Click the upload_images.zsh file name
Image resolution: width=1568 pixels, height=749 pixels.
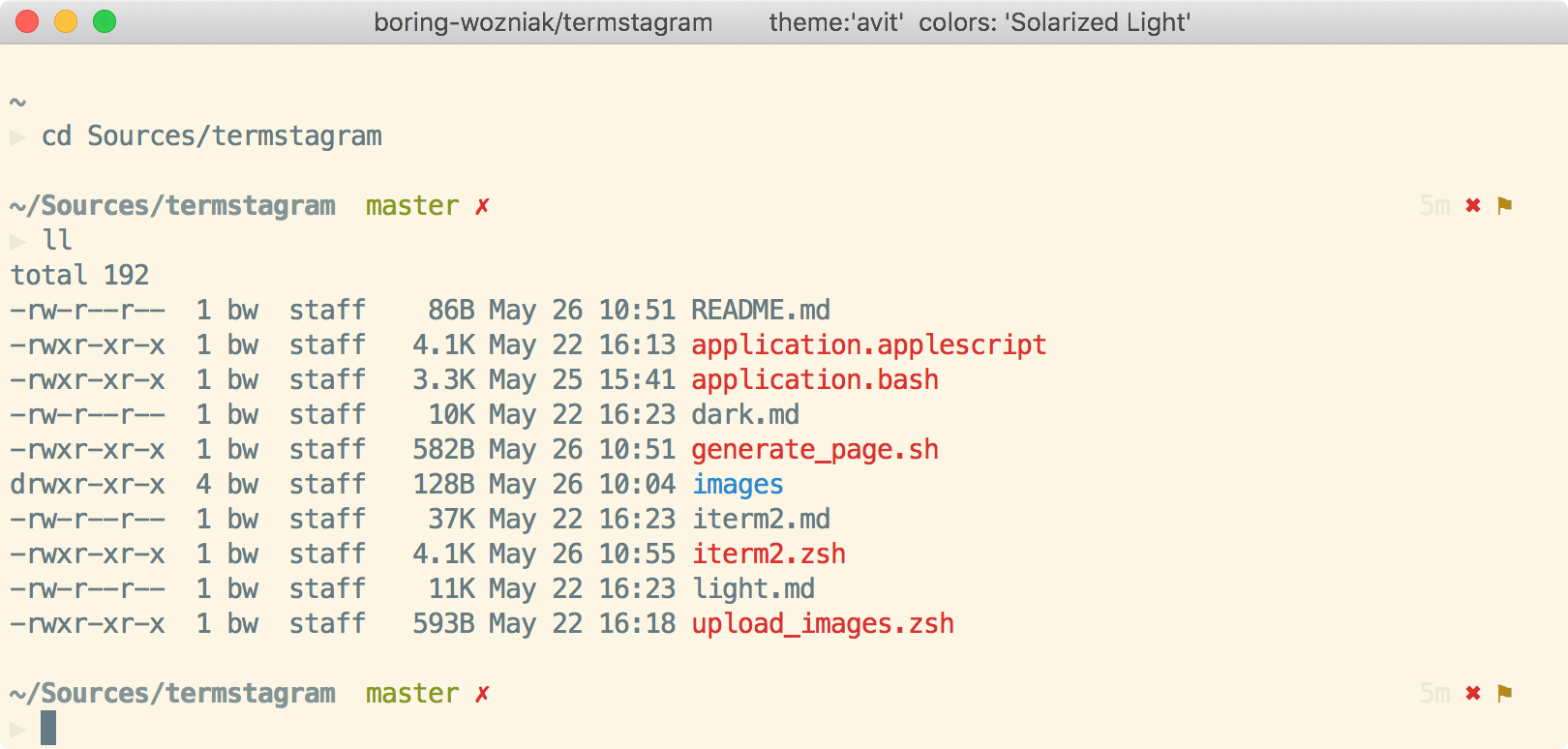(x=823, y=623)
